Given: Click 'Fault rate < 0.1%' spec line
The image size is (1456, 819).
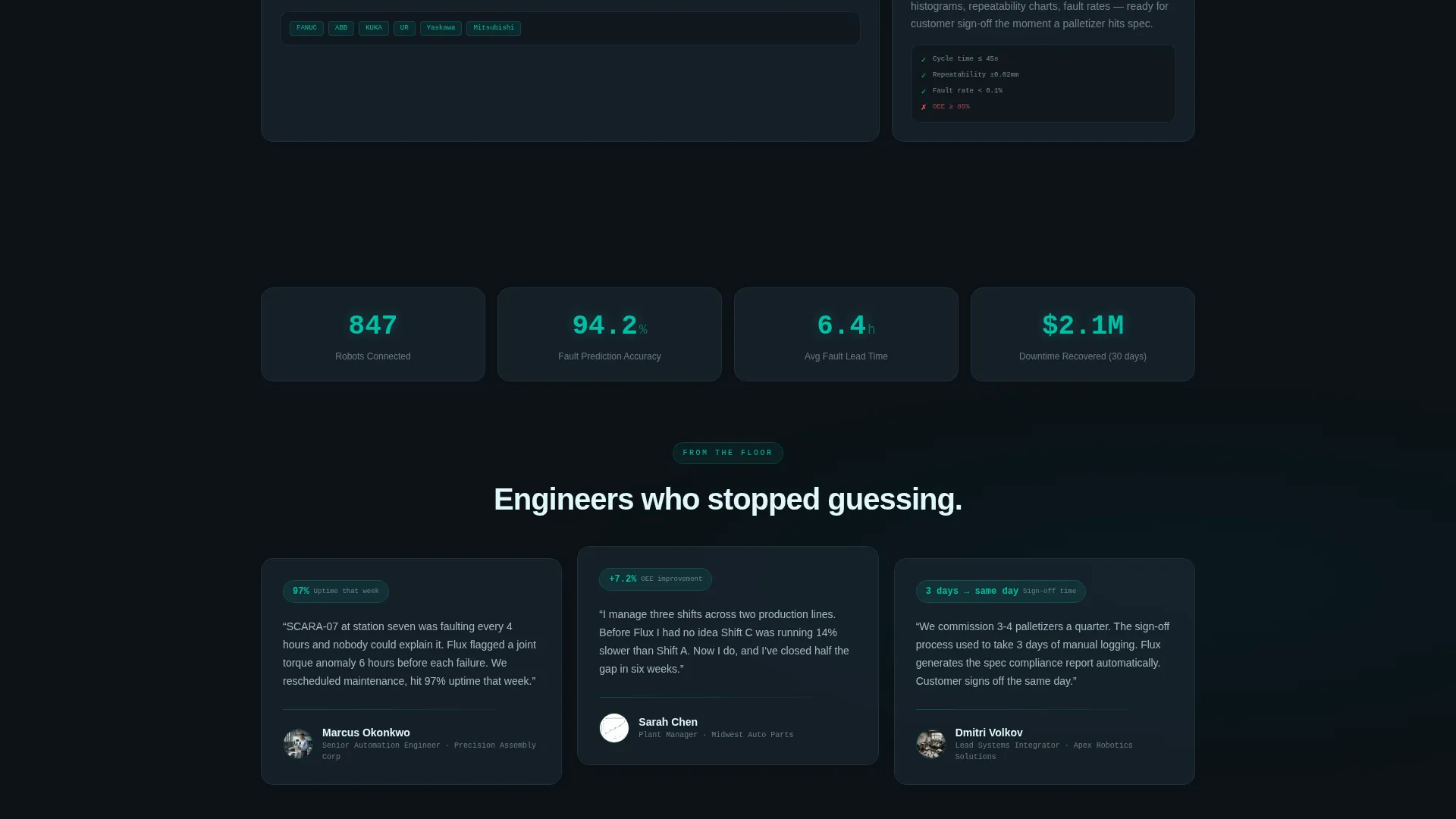Looking at the screenshot, I should coord(968,90).
